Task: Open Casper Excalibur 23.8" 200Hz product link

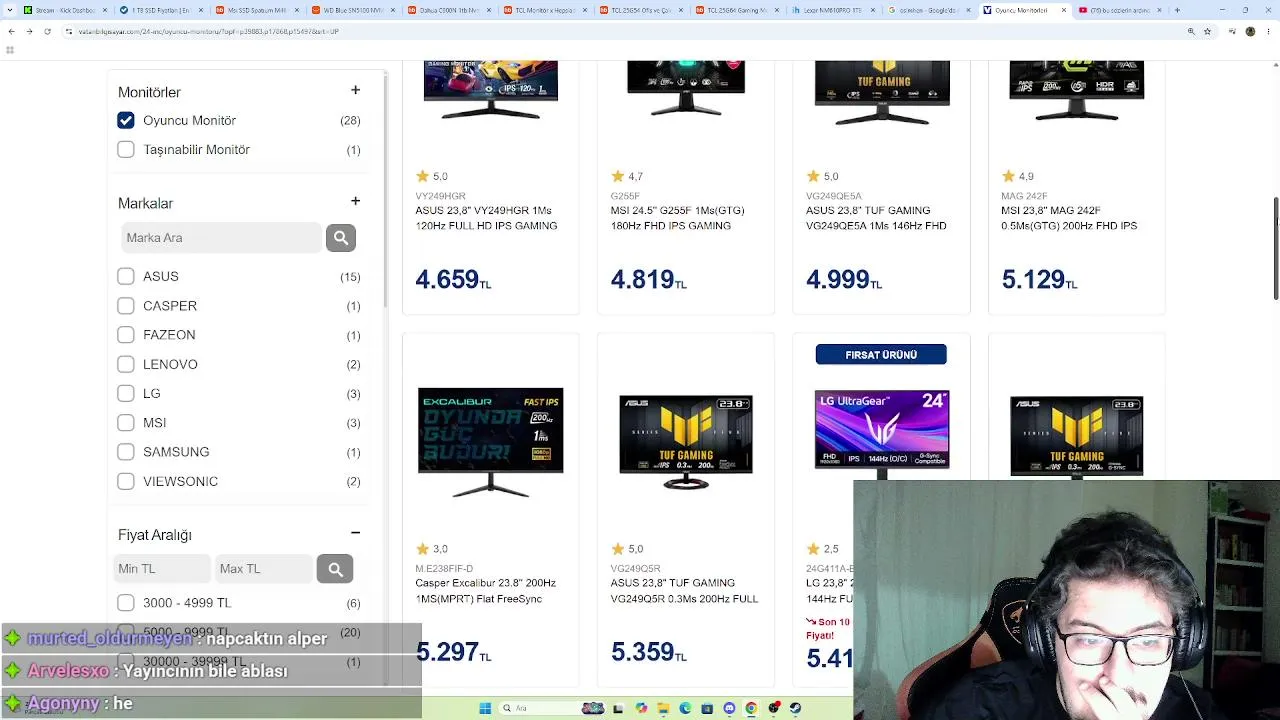Action: (486, 591)
